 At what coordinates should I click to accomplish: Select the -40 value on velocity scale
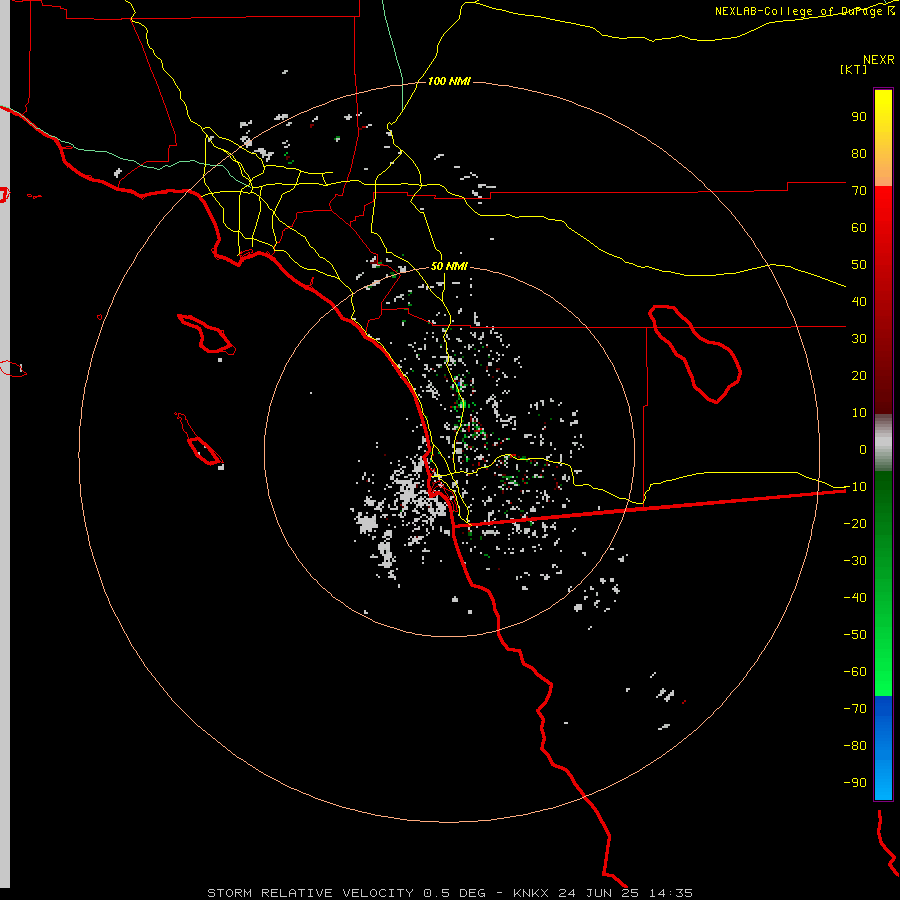(x=855, y=598)
